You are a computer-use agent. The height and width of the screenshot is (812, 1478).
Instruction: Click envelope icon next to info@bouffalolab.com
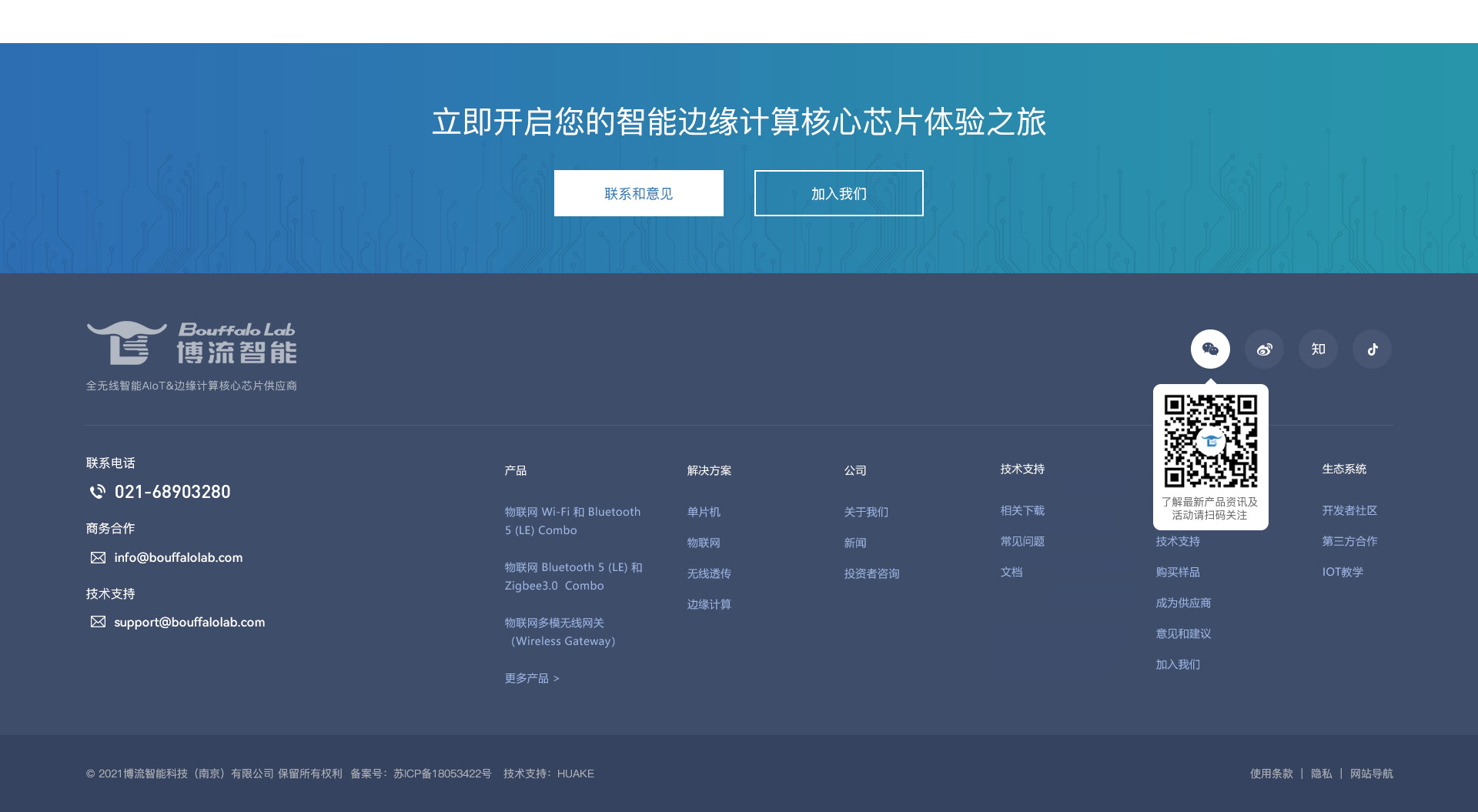[x=98, y=558]
